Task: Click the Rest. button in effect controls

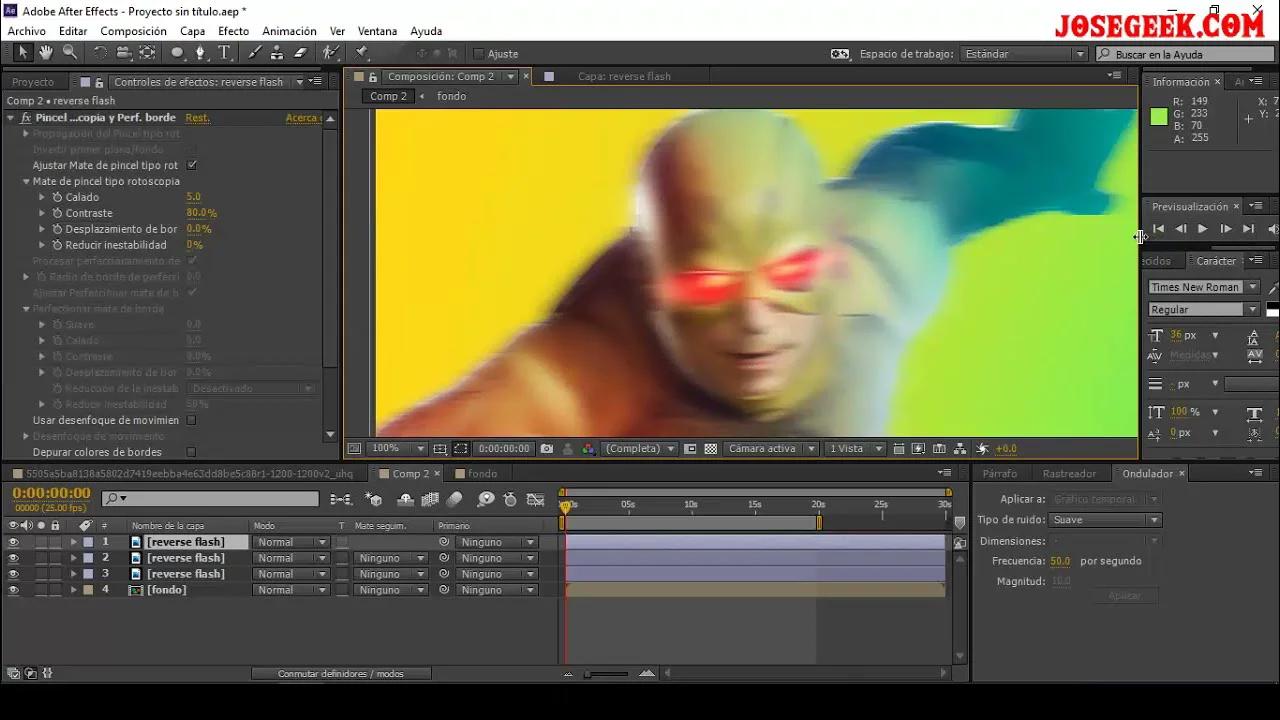Action: [x=199, y=117]
